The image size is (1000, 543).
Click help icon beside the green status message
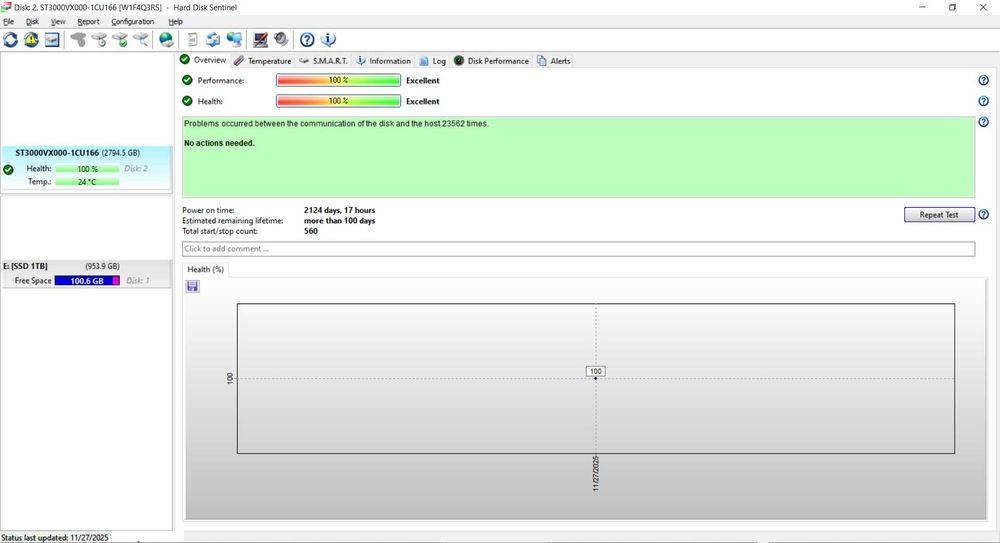click(983, 122)
